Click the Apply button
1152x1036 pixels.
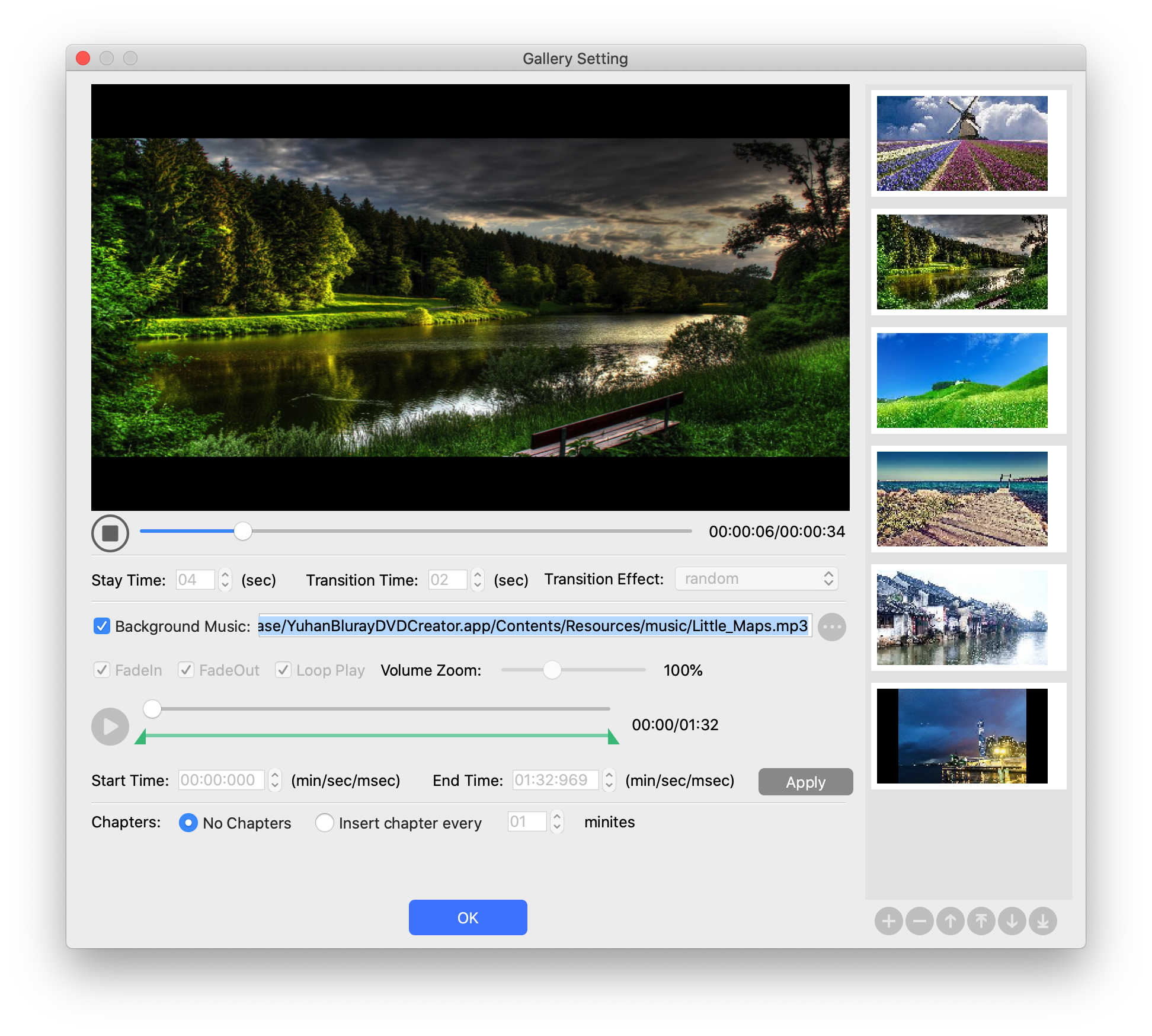(x=805, y=782)
